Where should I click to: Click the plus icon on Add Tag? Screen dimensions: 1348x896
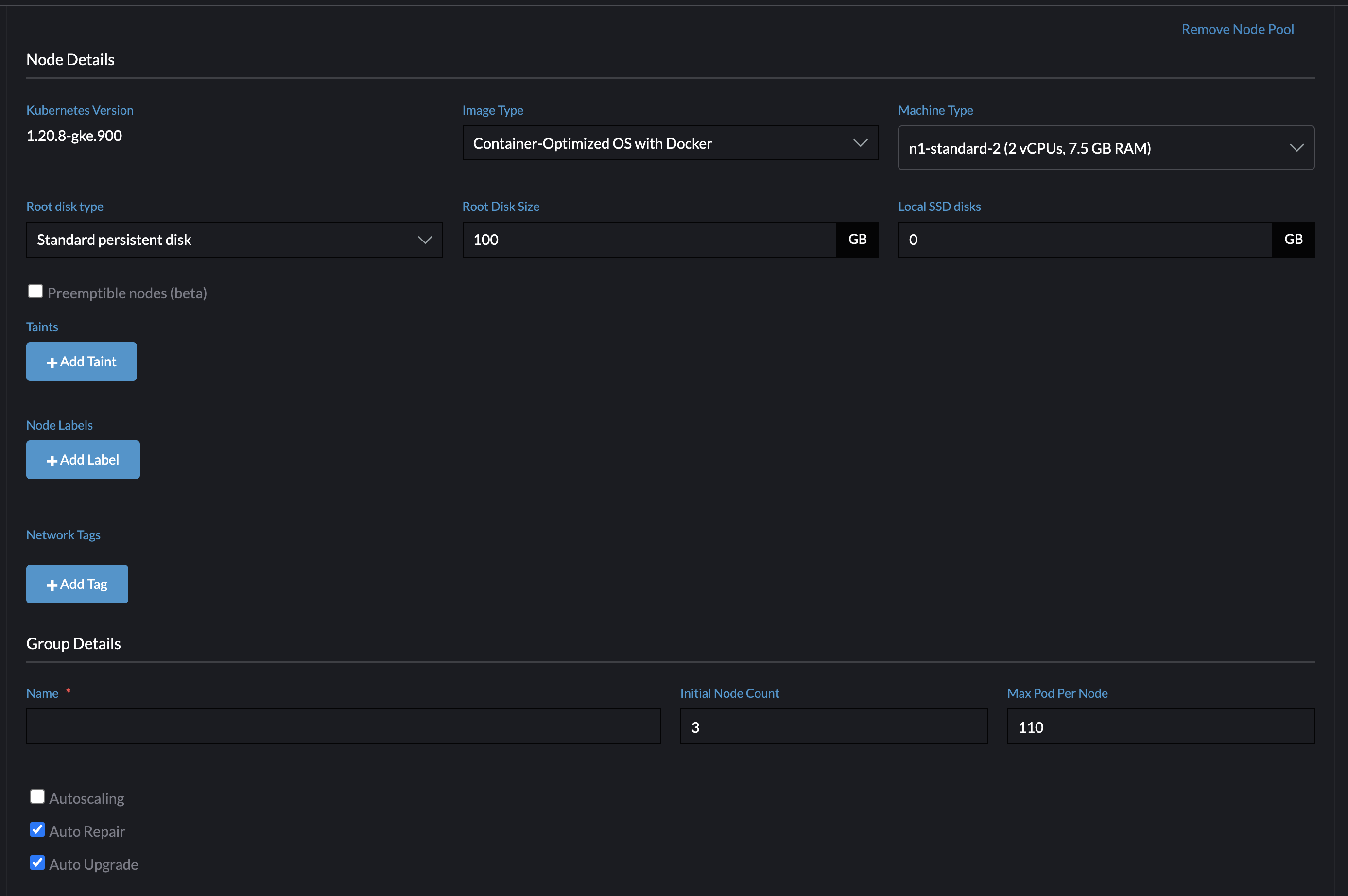click(x=52, y=584)
